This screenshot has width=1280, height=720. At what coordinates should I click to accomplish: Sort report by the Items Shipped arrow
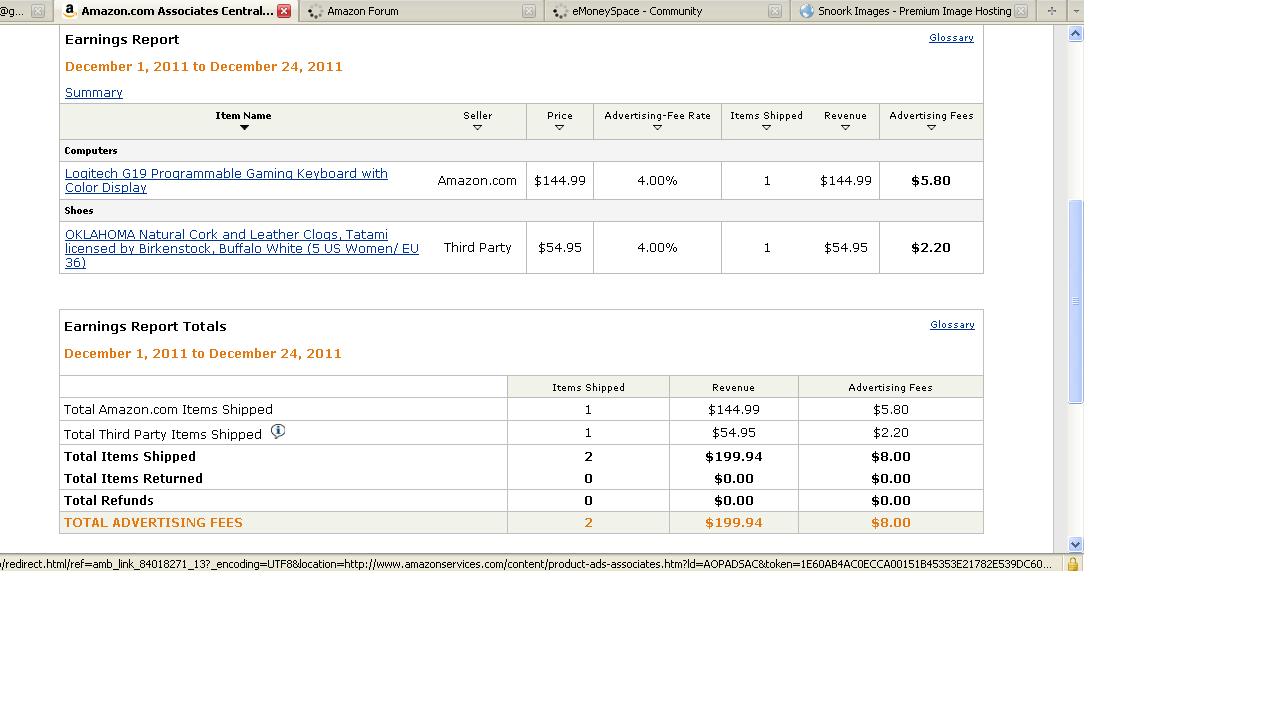click(766, 127)
